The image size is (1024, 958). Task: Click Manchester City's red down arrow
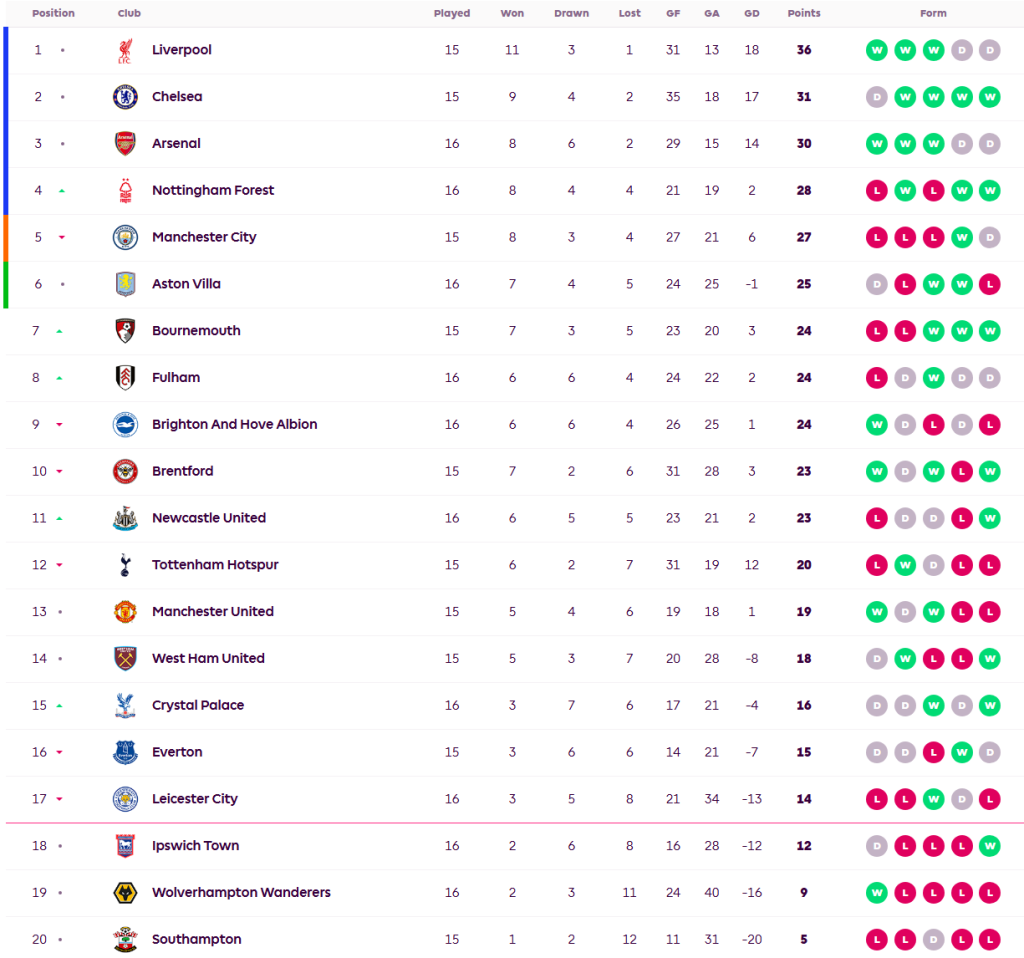coord(61,238)
